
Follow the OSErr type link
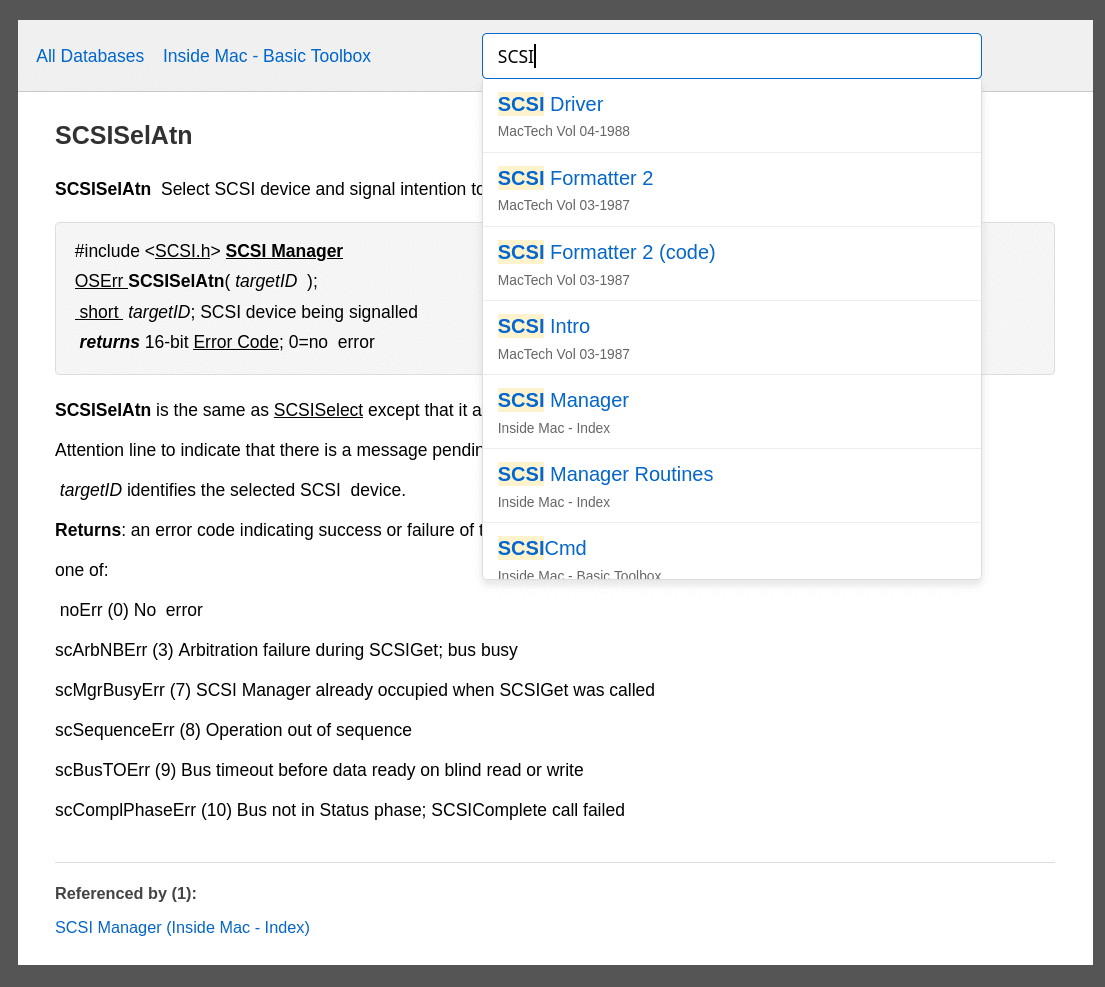coord(99,281)
